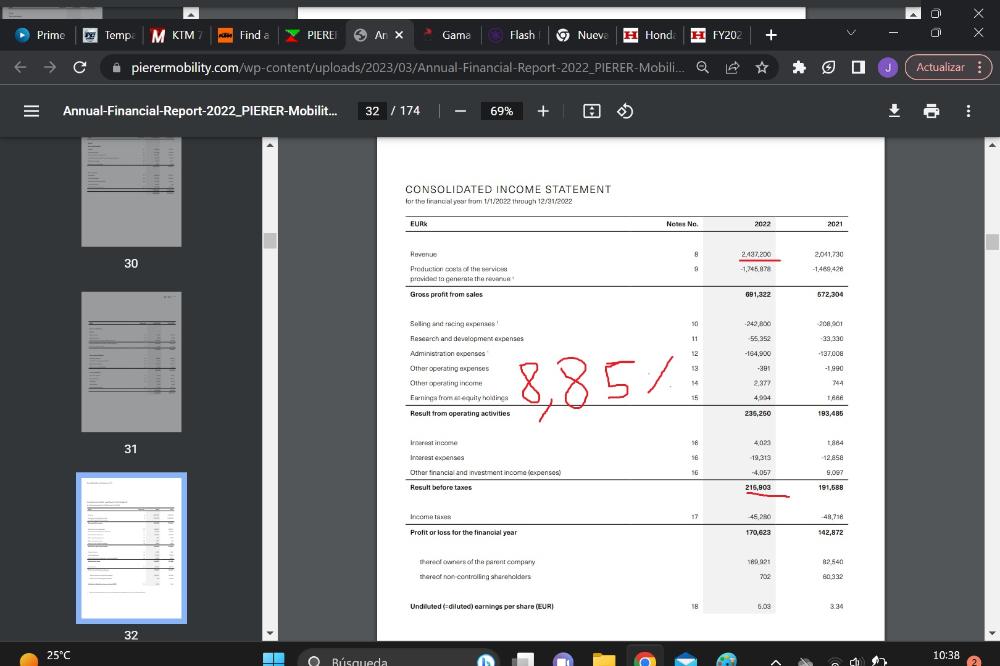Open the browser extensions puzzle icon

[799, 68]
